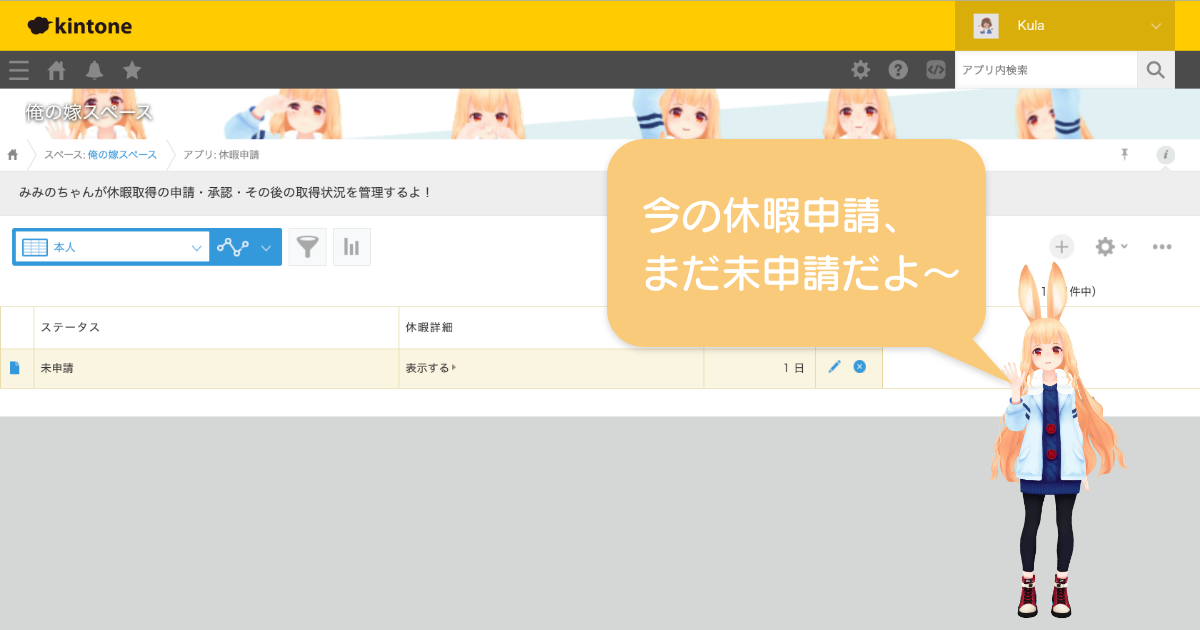The height and width of the screenshot is (630, 1200).
Task: Click the search magnifier button
Action: coord(1155,70)
